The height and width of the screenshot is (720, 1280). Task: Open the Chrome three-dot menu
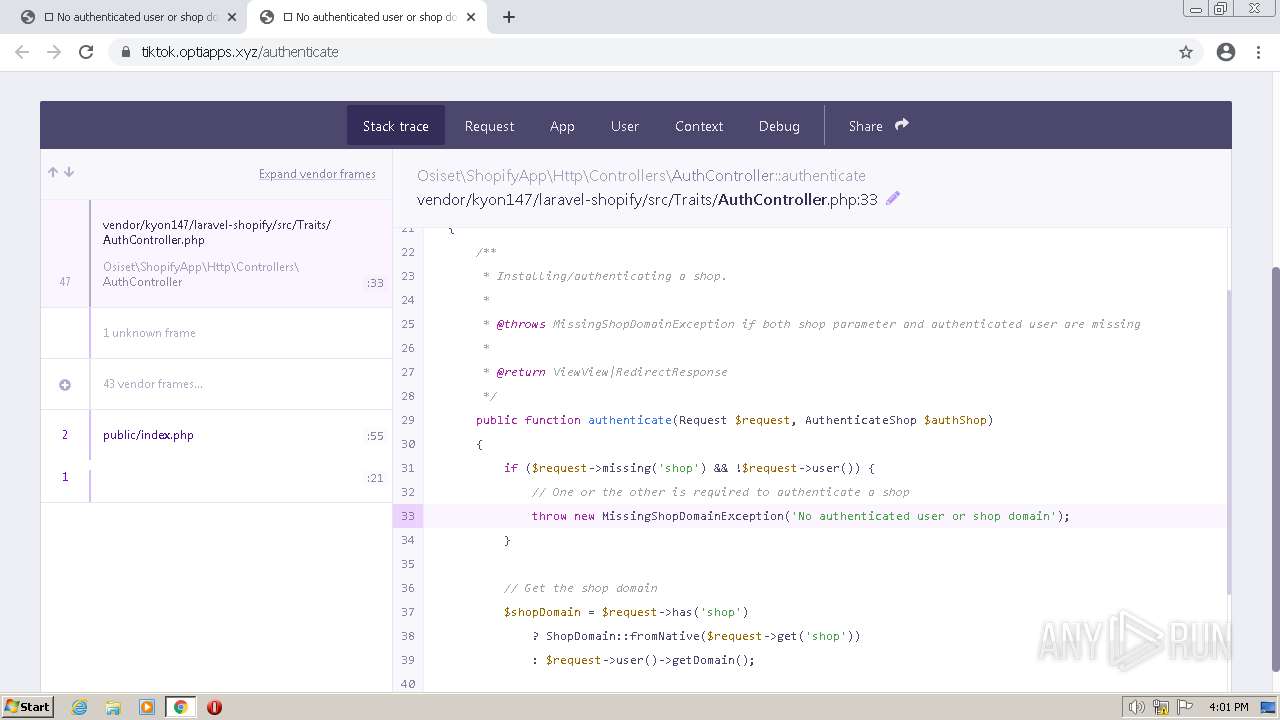pyautogui.click(x=1258, y=52)
